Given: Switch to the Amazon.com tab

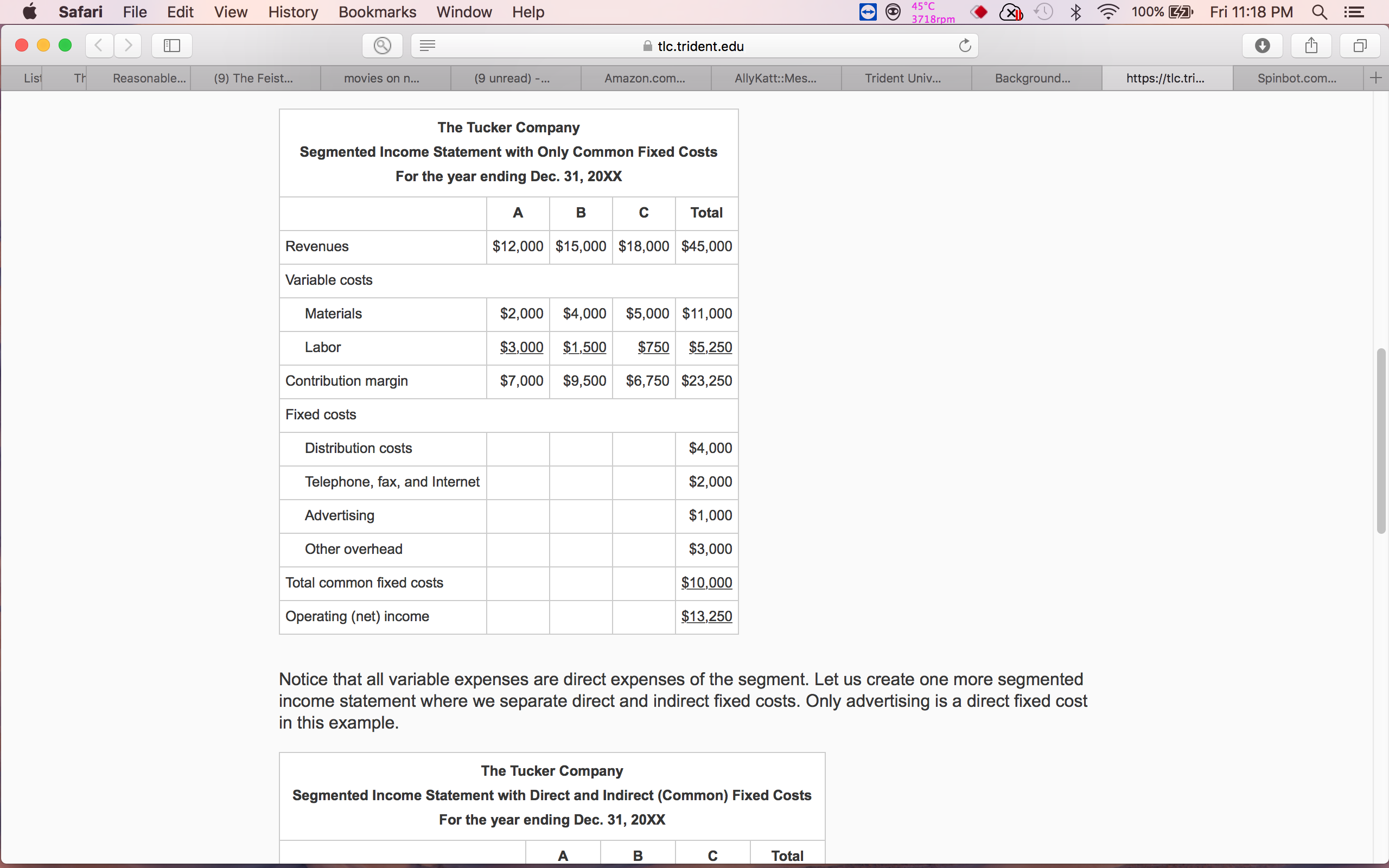Looking at the screenshot, I should [x=645, y=78].
